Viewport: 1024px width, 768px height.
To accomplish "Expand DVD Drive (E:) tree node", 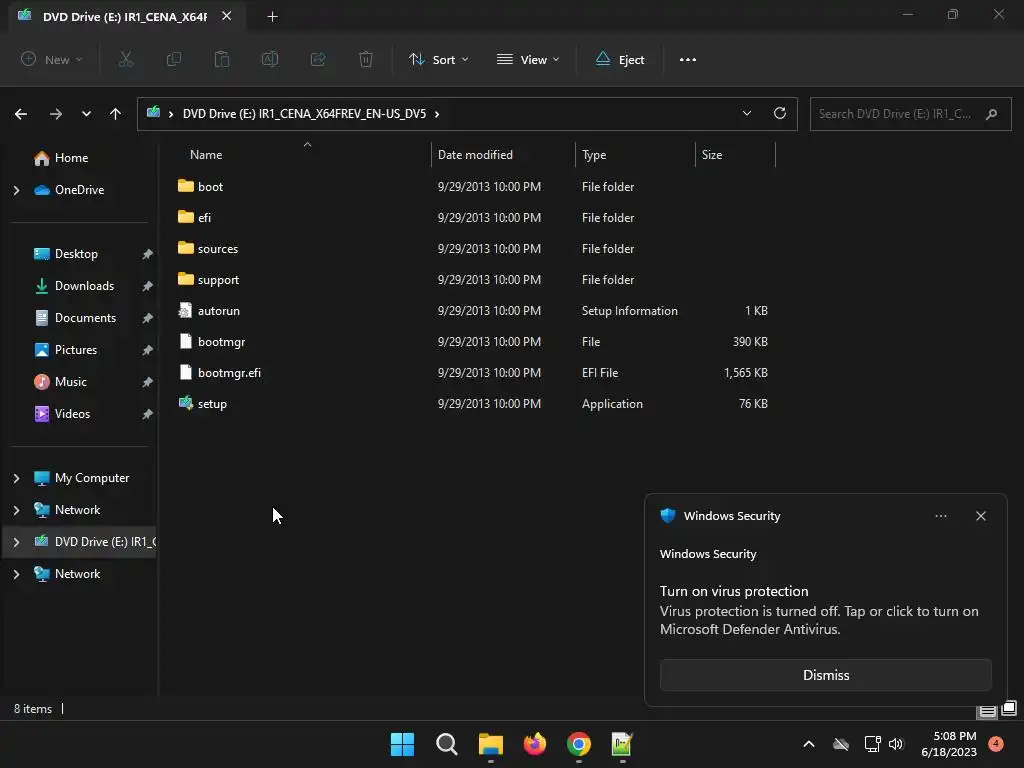I will click(16, 542).
